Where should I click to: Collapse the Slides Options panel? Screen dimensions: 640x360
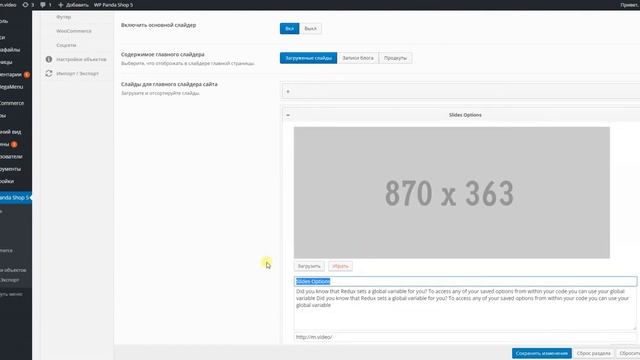click(x=288, y=115)
